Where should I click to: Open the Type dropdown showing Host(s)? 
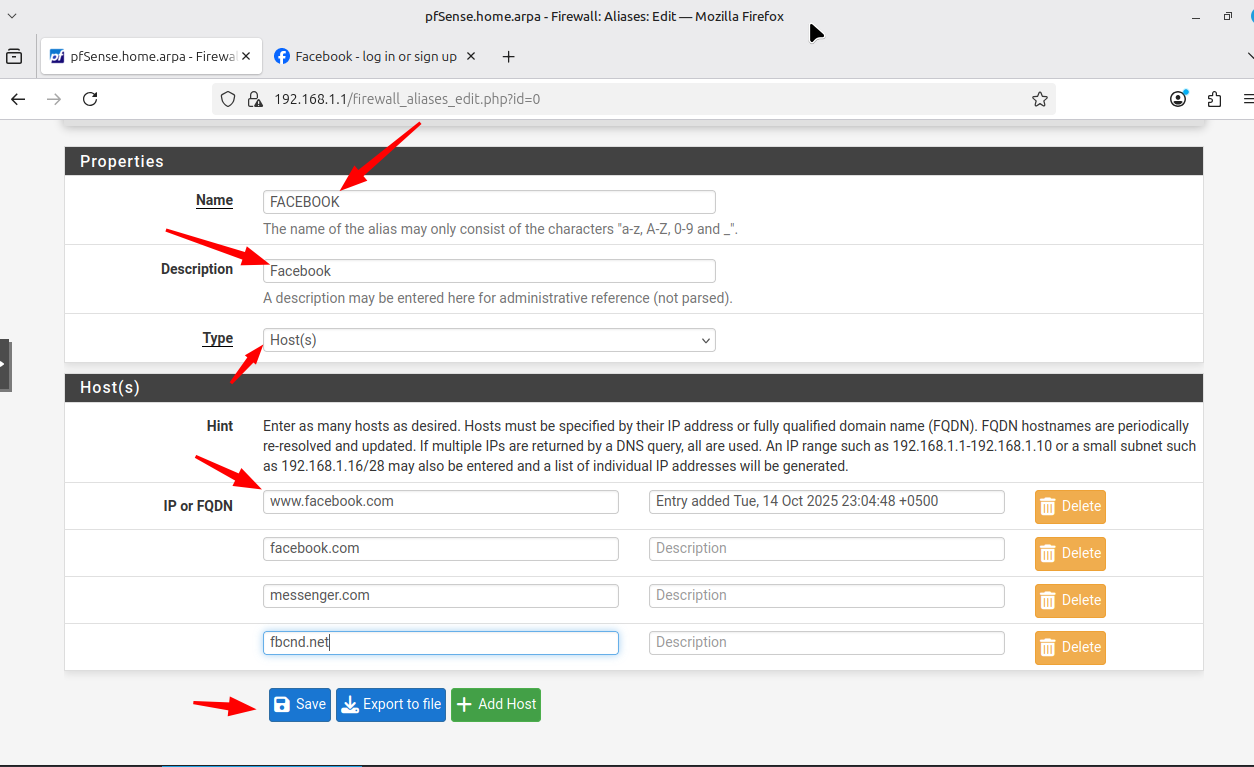(x=489, y=340)
